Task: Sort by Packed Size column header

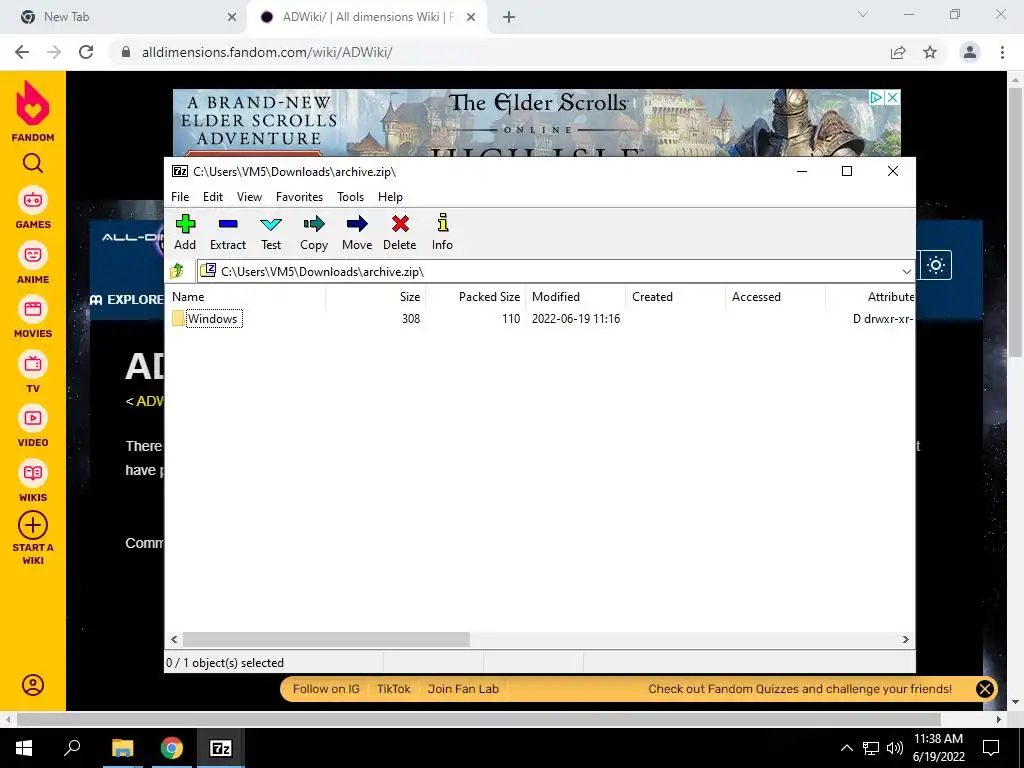Action: pyautogui.click(x=475, y=296)
